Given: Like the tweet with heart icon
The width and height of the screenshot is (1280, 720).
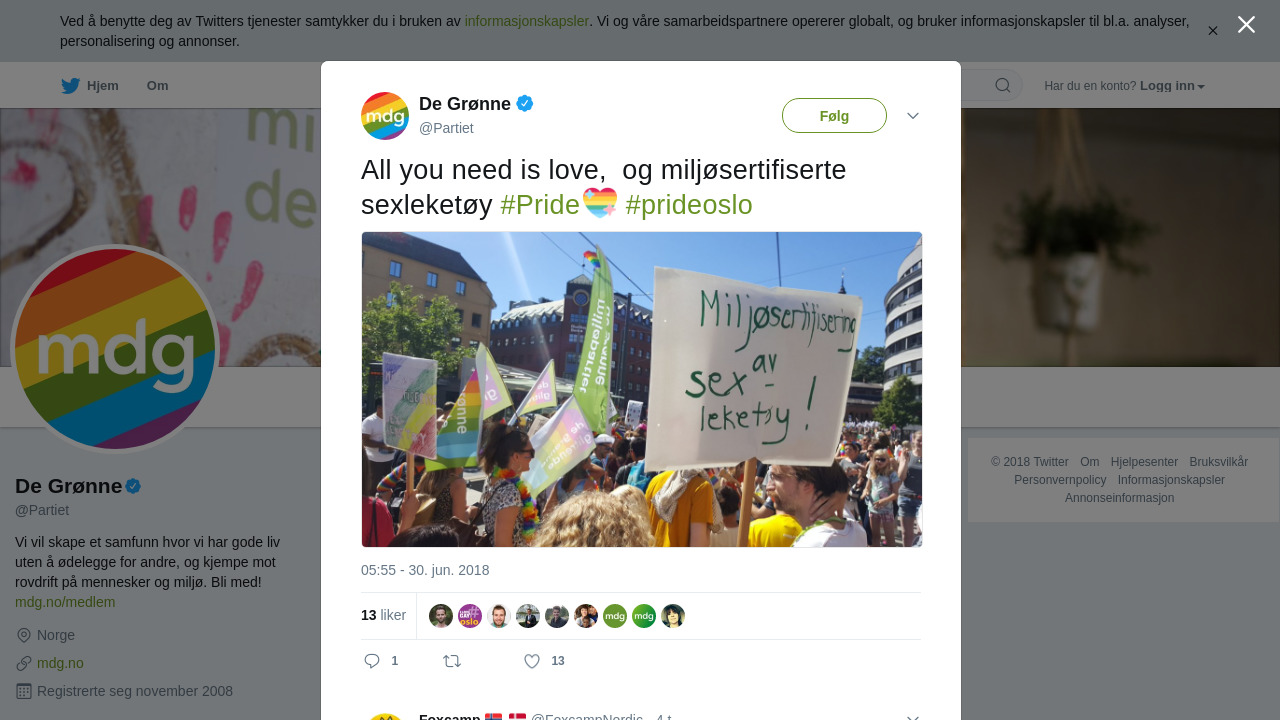Looking at the screenshot, I should click(532, 661).
